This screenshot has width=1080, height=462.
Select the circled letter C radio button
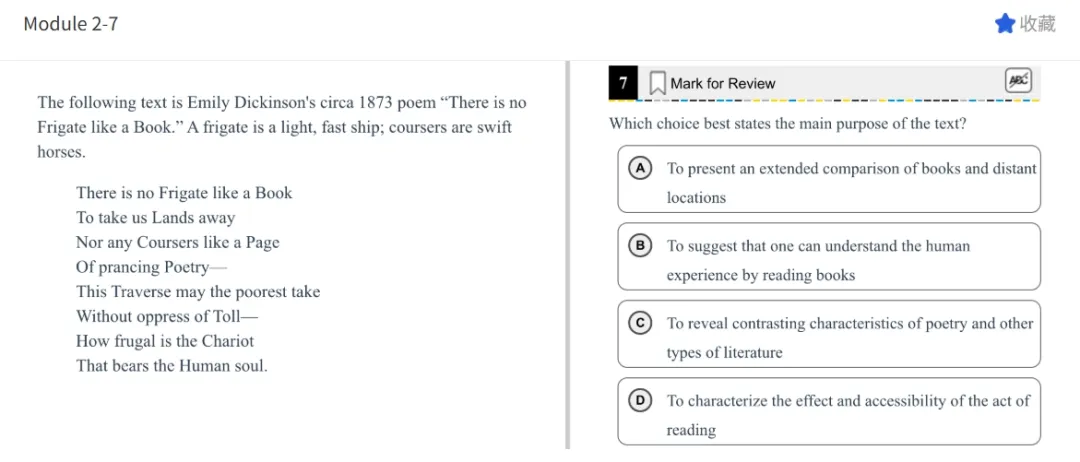click(x=639, y=323)
